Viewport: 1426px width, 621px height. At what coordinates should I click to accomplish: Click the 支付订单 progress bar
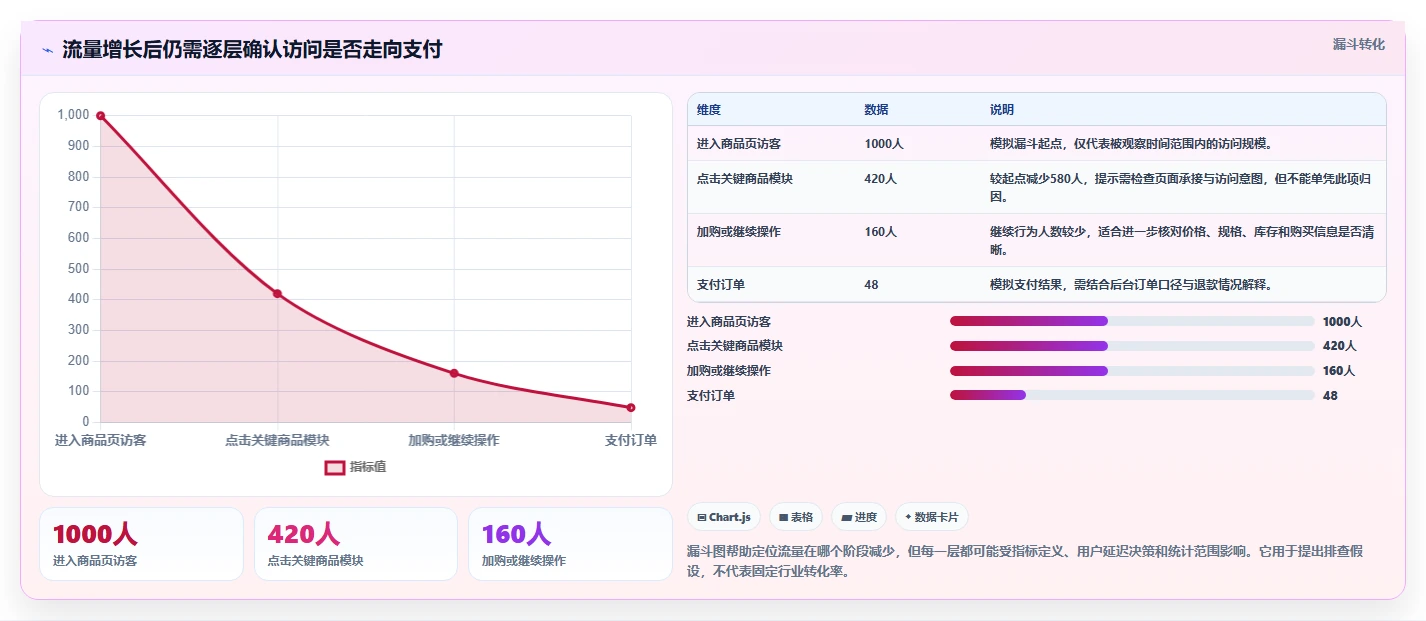(x=1132, y=395)
